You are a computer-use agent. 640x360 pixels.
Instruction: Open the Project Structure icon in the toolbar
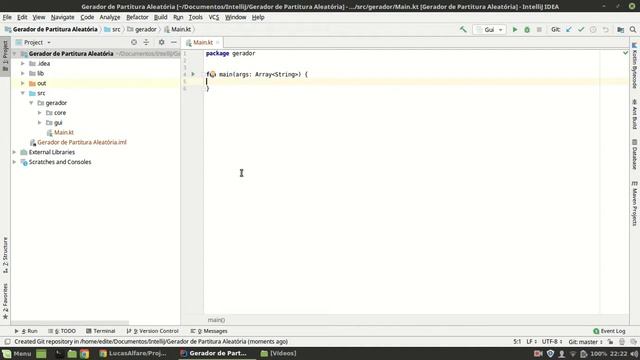click(620, 29)
